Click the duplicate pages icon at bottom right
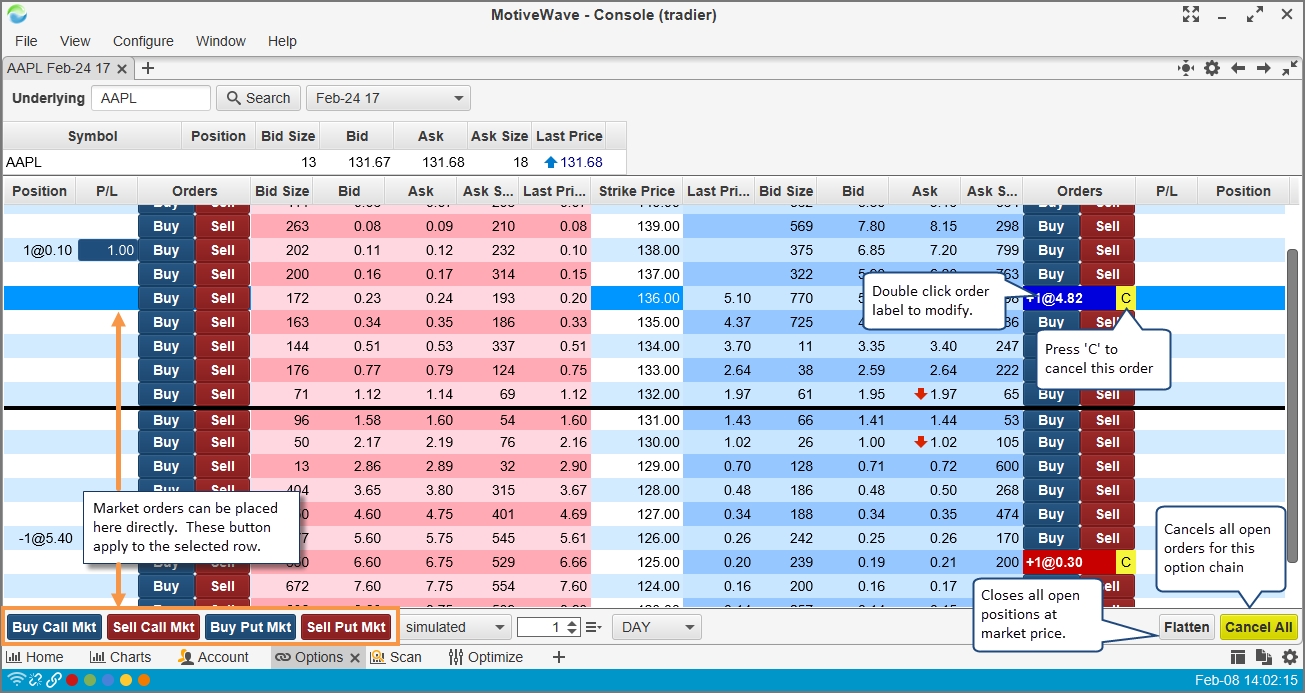1305x693 pixels. (1264, 657)
